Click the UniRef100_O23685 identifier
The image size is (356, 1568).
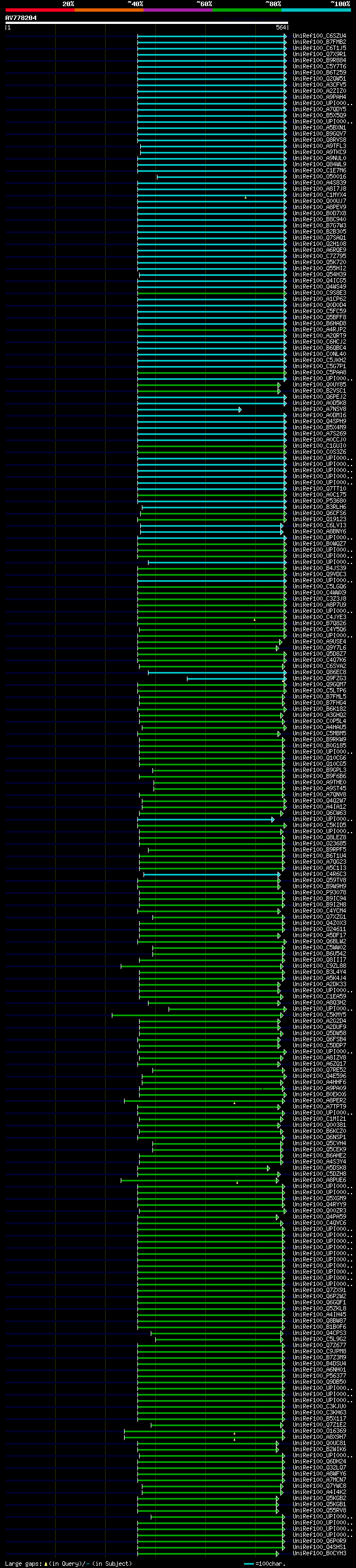click(319, 844)
